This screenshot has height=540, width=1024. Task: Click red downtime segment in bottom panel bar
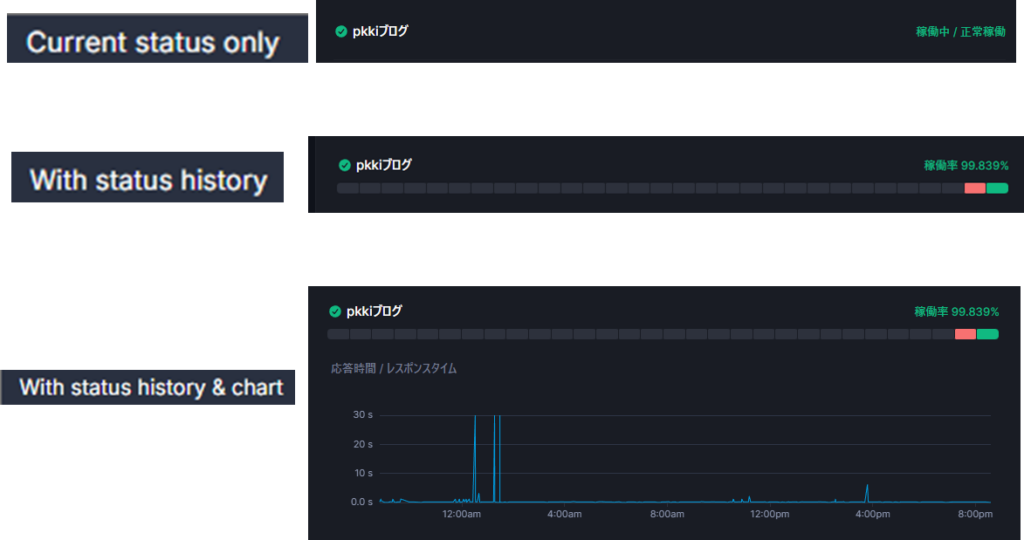[965, 334]
